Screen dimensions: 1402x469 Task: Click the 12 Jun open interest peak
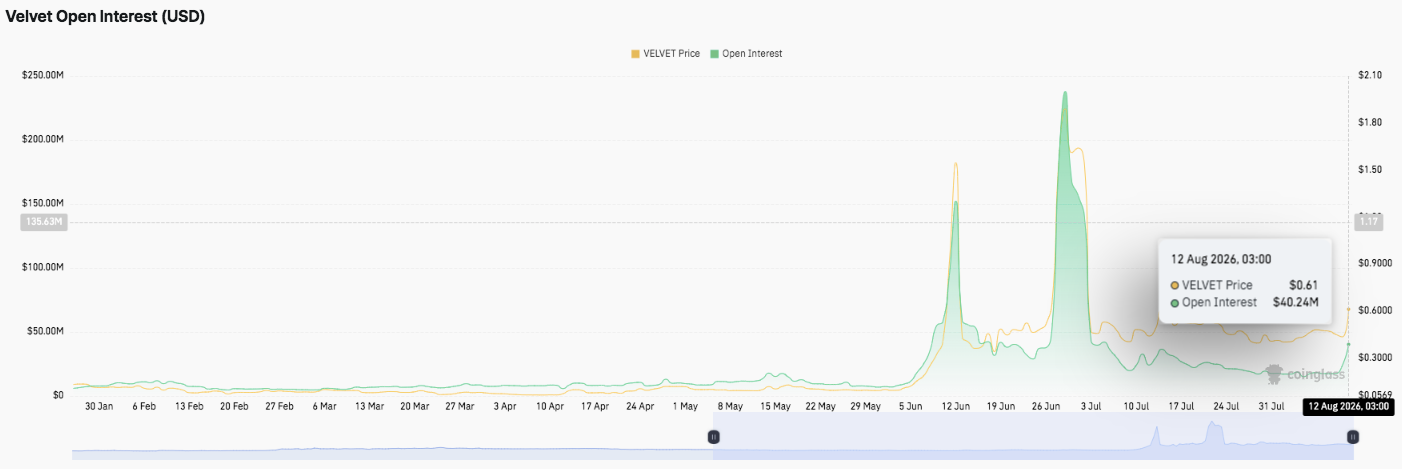[x=955, y=203]
